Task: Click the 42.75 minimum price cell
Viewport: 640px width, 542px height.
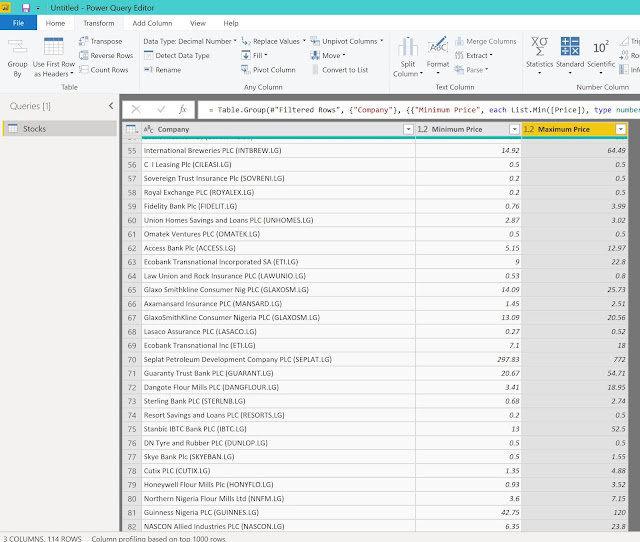Action: [x=468, y=513]
